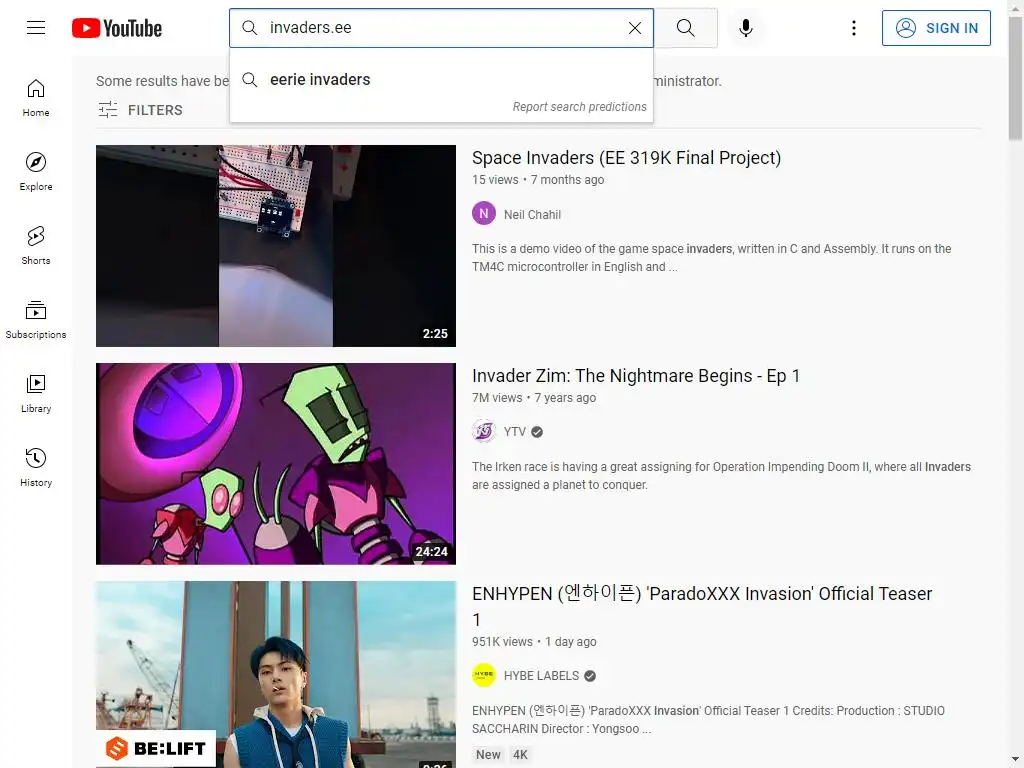Click '7M views • 7 years ago' text

coord(534,398)
